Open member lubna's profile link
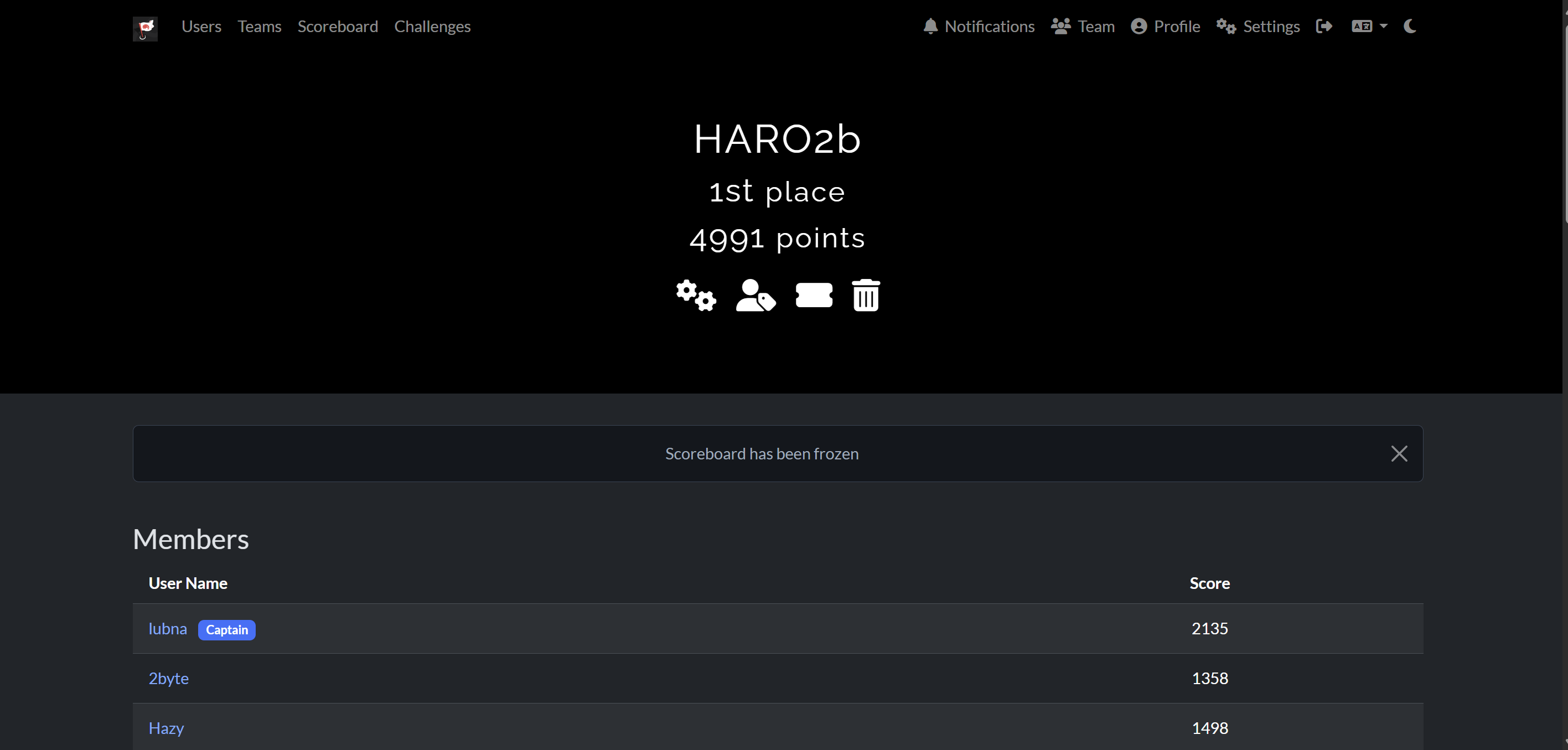 point(167,629)
